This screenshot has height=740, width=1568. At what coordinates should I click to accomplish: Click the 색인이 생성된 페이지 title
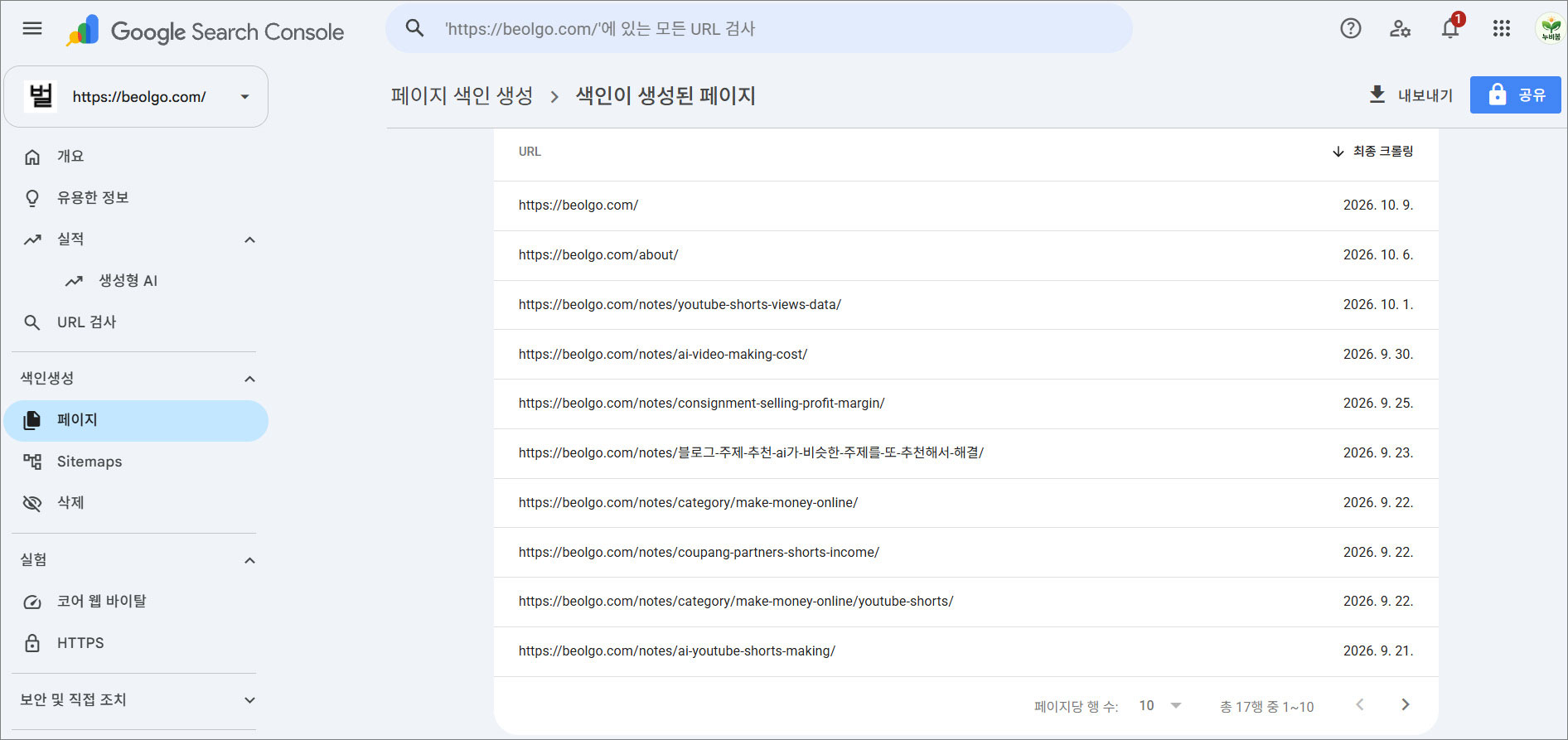pos(665,95)
